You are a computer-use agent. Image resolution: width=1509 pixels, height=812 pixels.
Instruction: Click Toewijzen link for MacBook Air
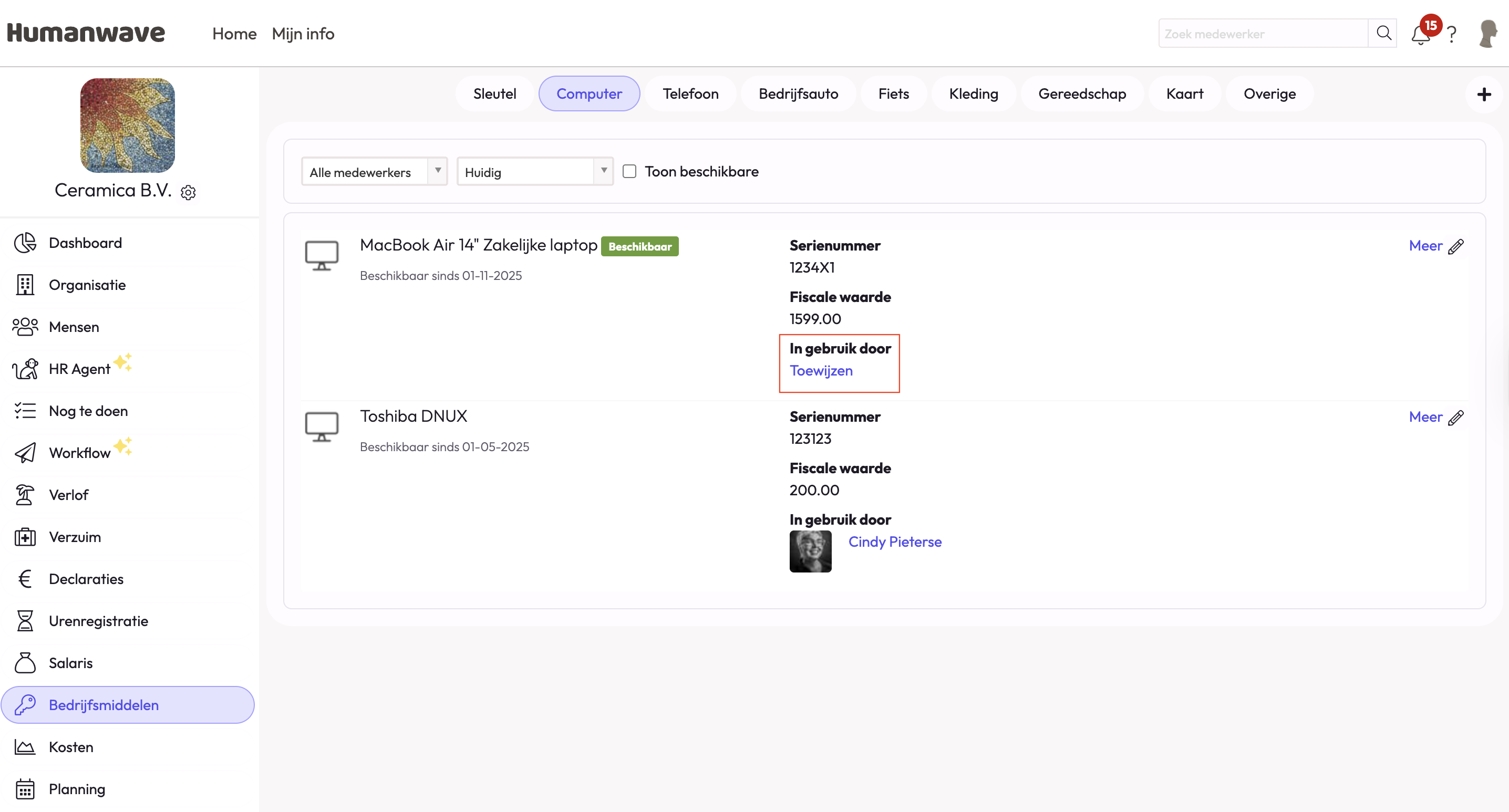click(x=821, y=371)
